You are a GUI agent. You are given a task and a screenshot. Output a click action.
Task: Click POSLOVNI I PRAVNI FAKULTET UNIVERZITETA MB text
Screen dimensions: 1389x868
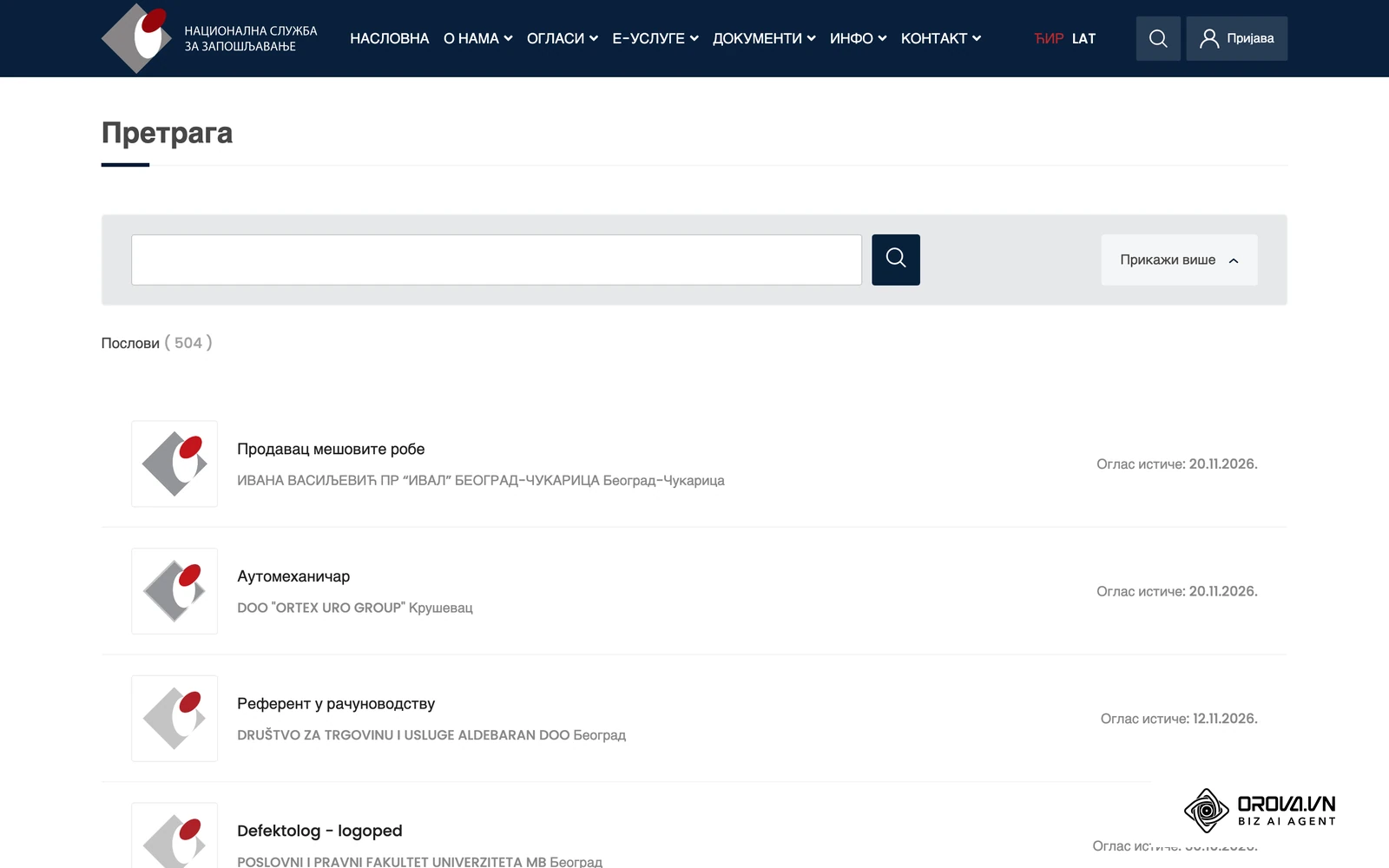point(392,862)
